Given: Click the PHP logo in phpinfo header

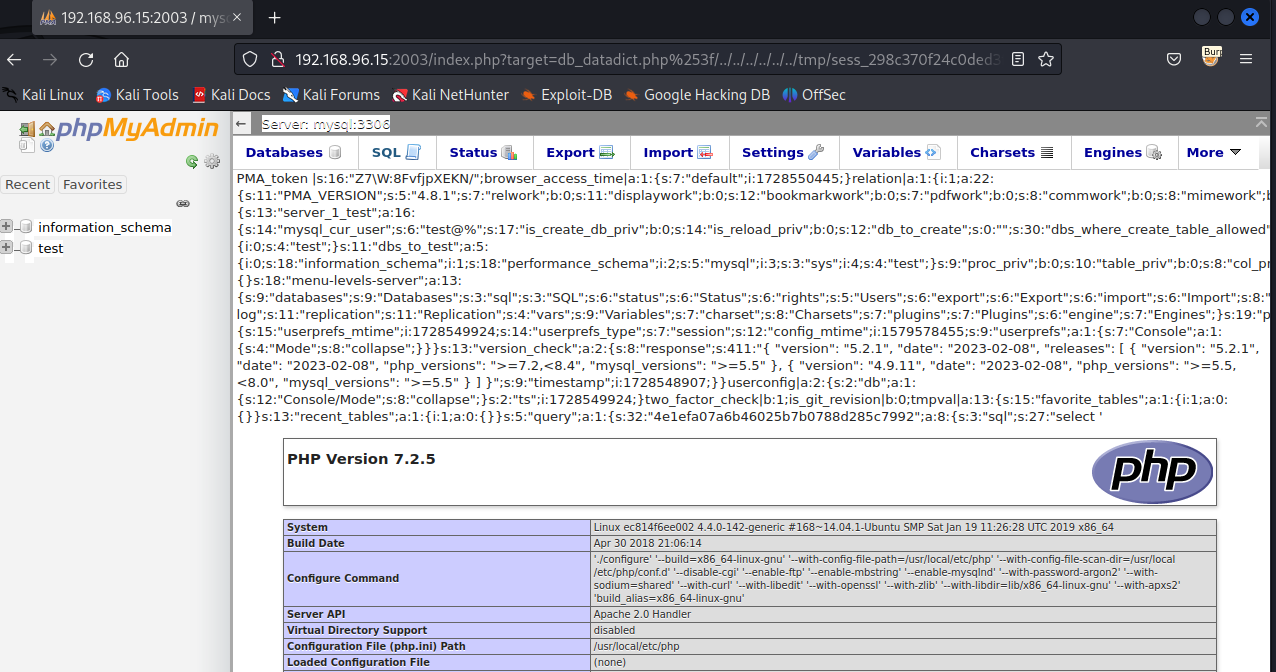Looking at the screenshot, I should click(1152, 471).
